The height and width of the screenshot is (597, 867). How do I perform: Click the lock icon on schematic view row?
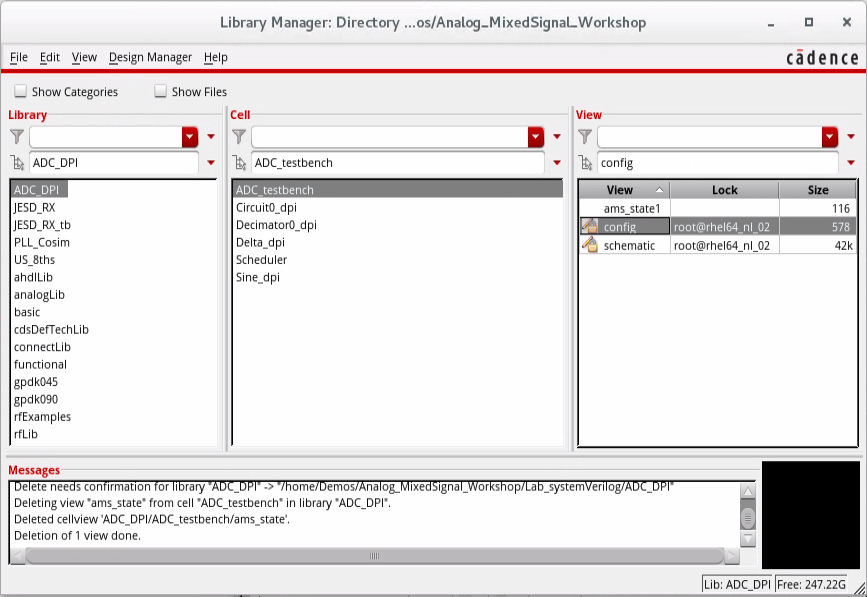tap(589, 245)
